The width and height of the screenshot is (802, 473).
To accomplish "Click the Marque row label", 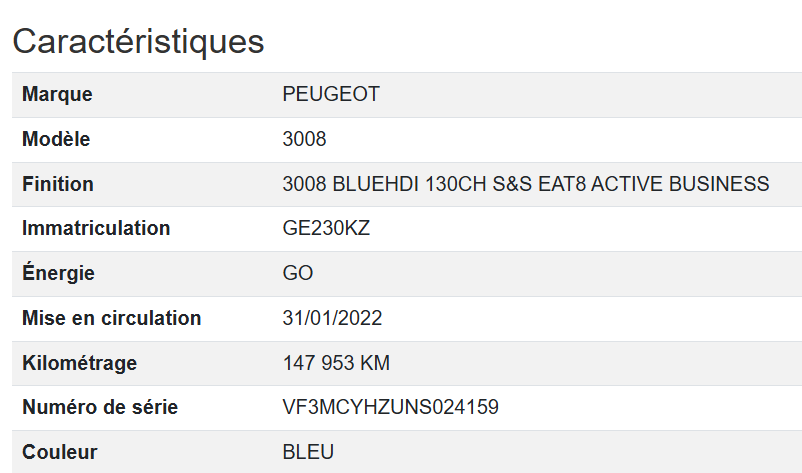I will (57, 95).
